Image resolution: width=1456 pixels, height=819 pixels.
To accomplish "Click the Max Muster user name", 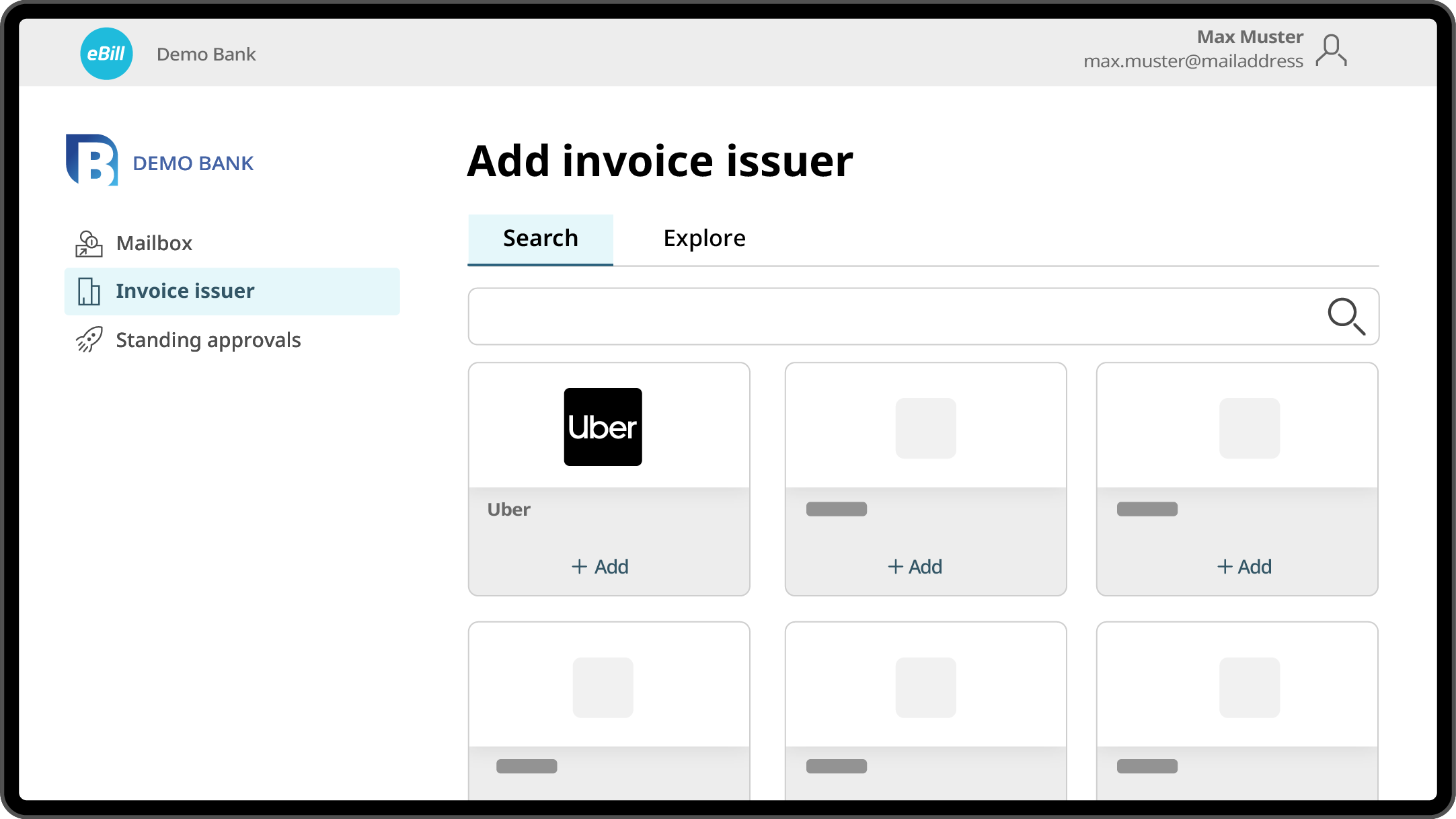I will coord(1250,37).
